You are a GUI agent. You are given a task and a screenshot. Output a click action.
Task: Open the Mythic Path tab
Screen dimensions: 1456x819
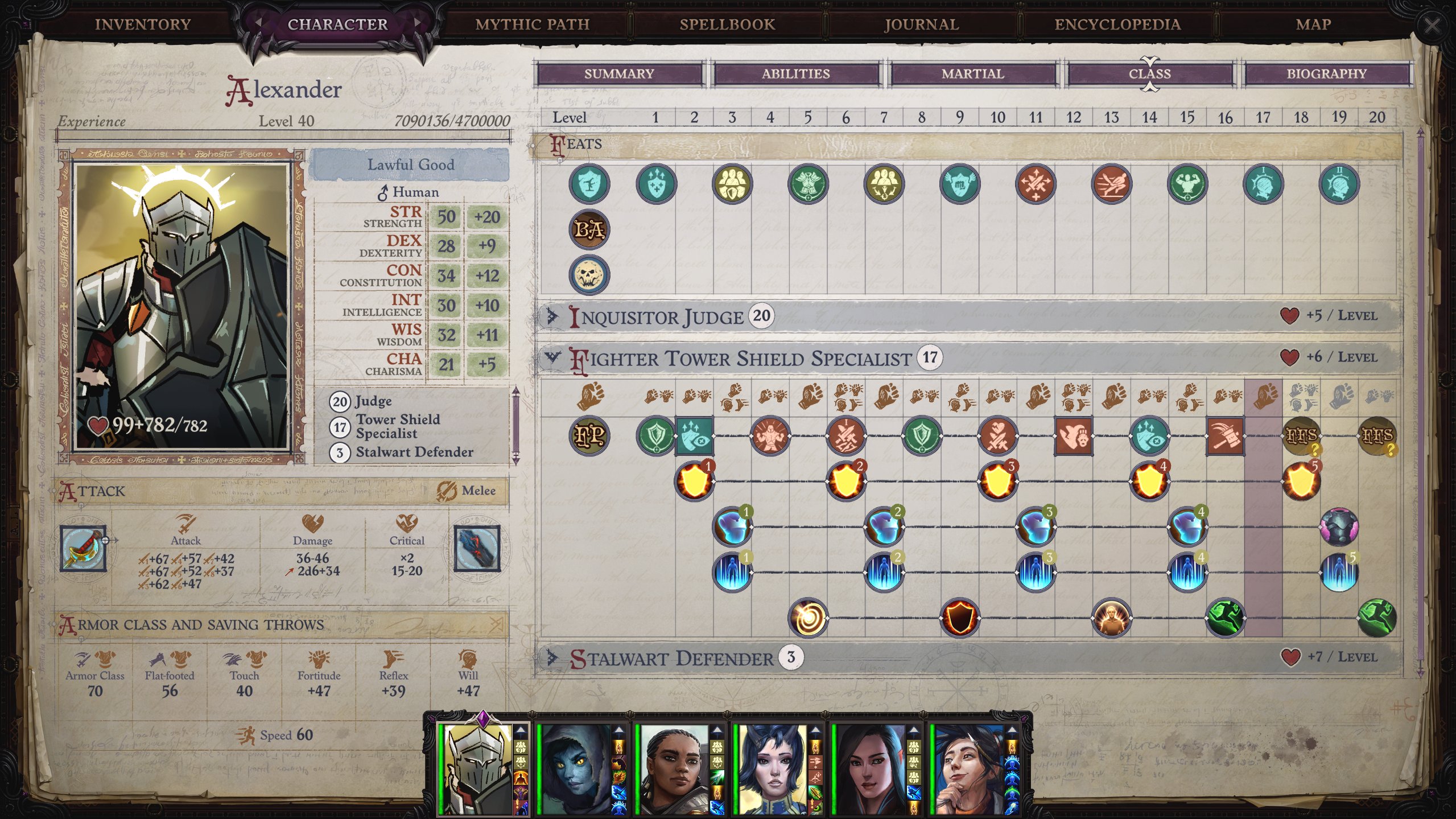pos(532,24)
